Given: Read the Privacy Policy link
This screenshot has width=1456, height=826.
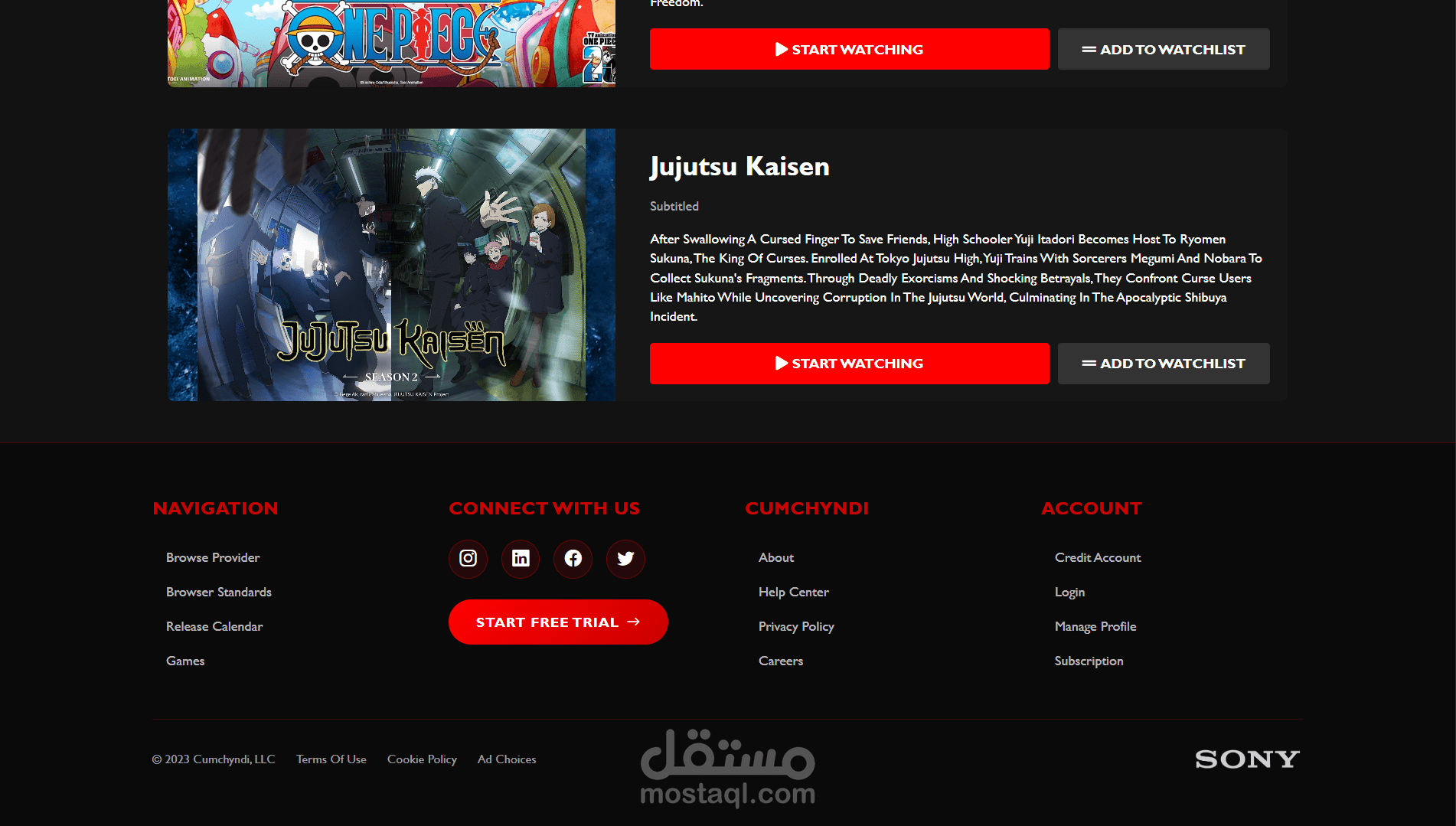Looking at the screenshot, I should click(x=796, y=626).
